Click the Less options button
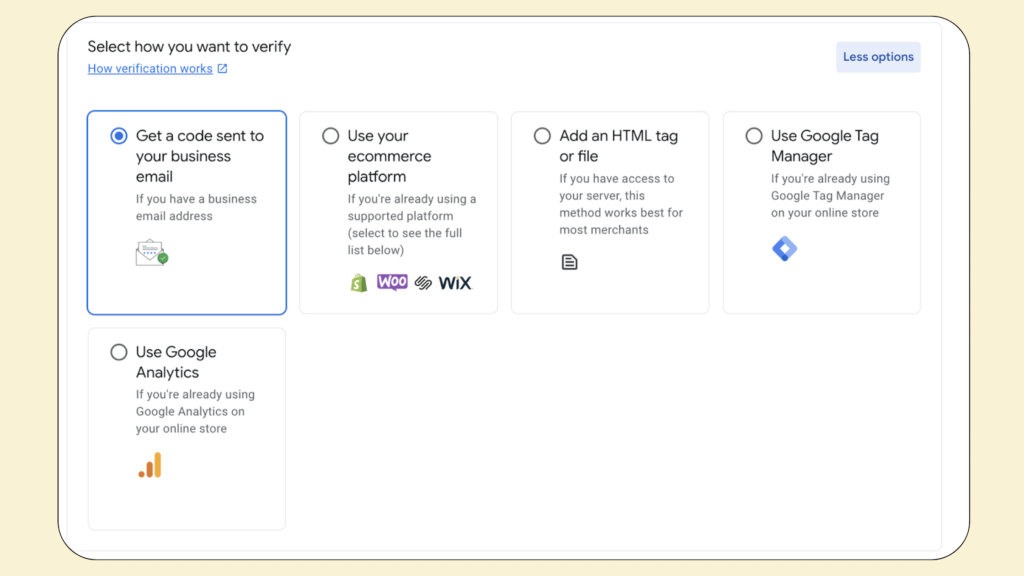 tap(878, 57)
